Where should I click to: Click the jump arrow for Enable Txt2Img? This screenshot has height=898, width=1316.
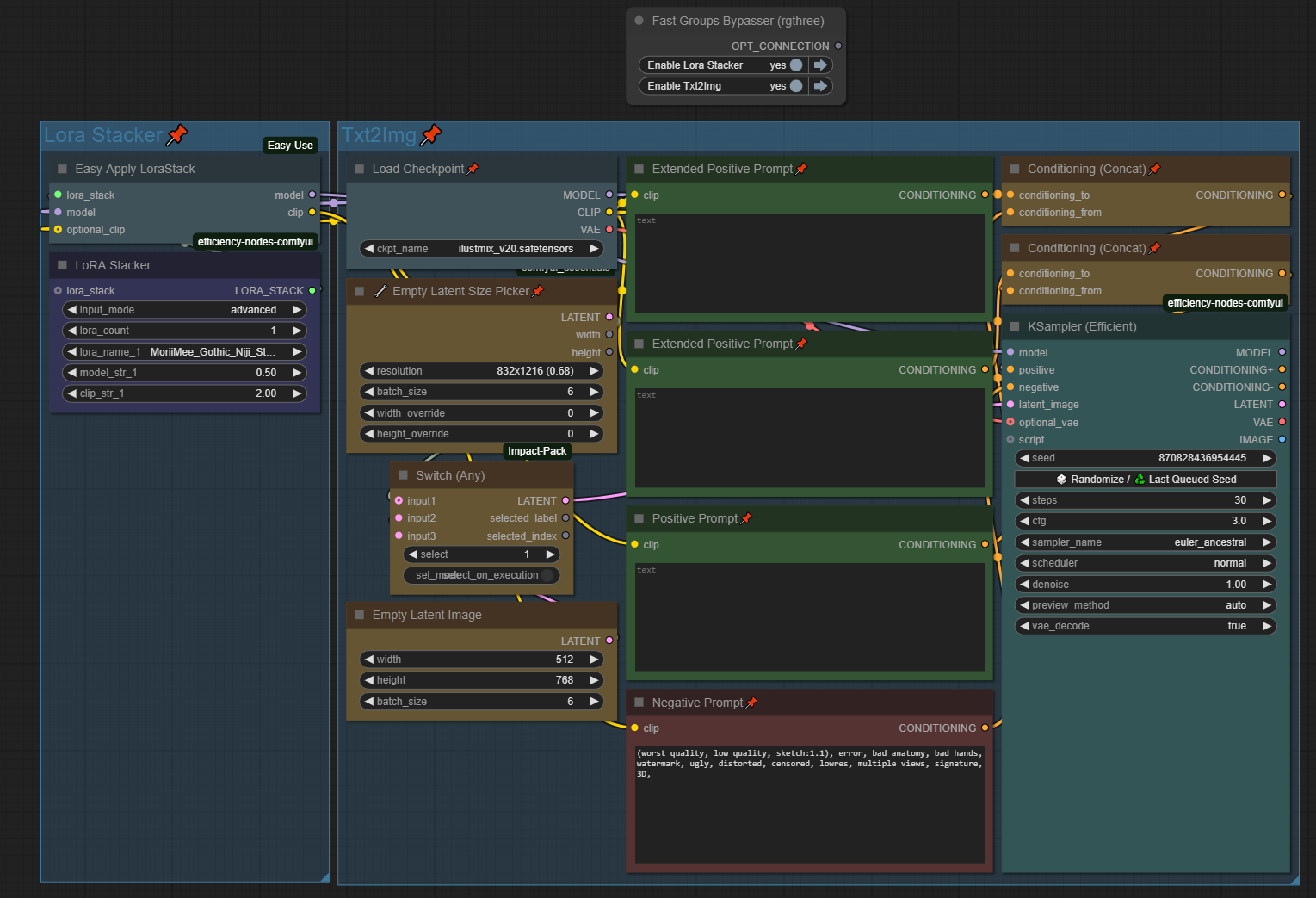(x=820, y=86)
